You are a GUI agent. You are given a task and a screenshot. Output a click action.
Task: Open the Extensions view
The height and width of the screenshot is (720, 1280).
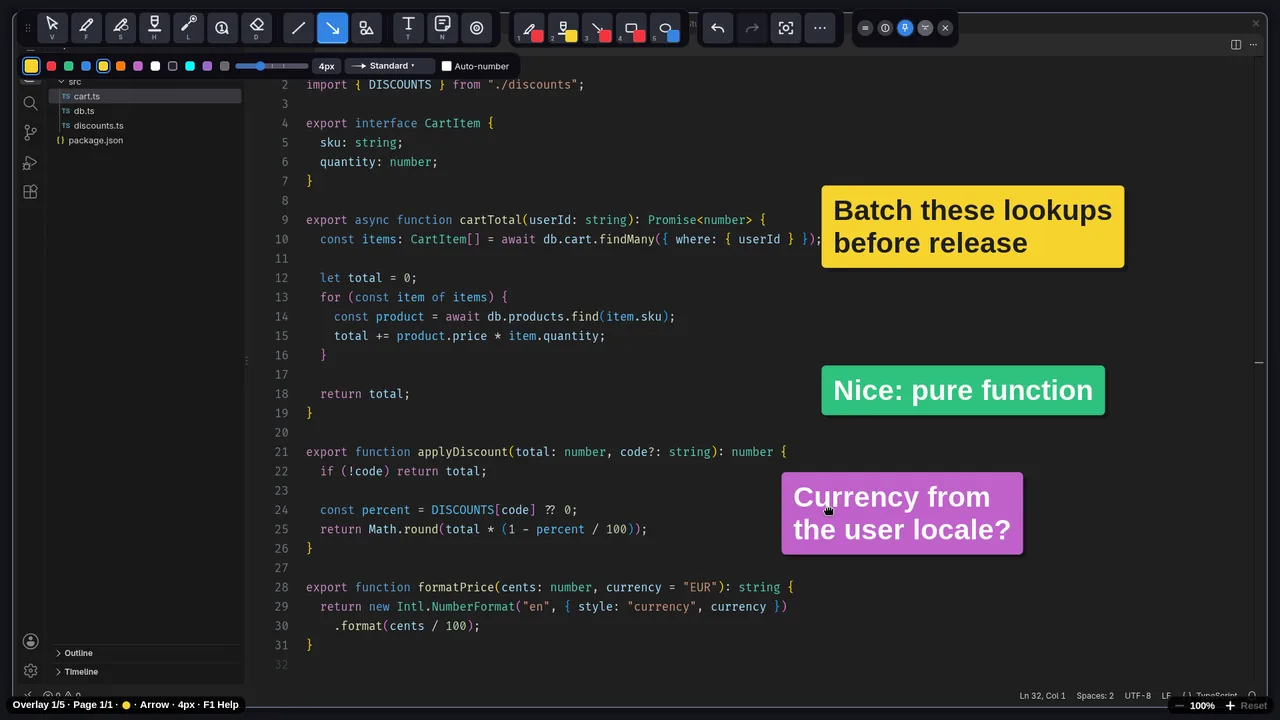click(30, 192)
